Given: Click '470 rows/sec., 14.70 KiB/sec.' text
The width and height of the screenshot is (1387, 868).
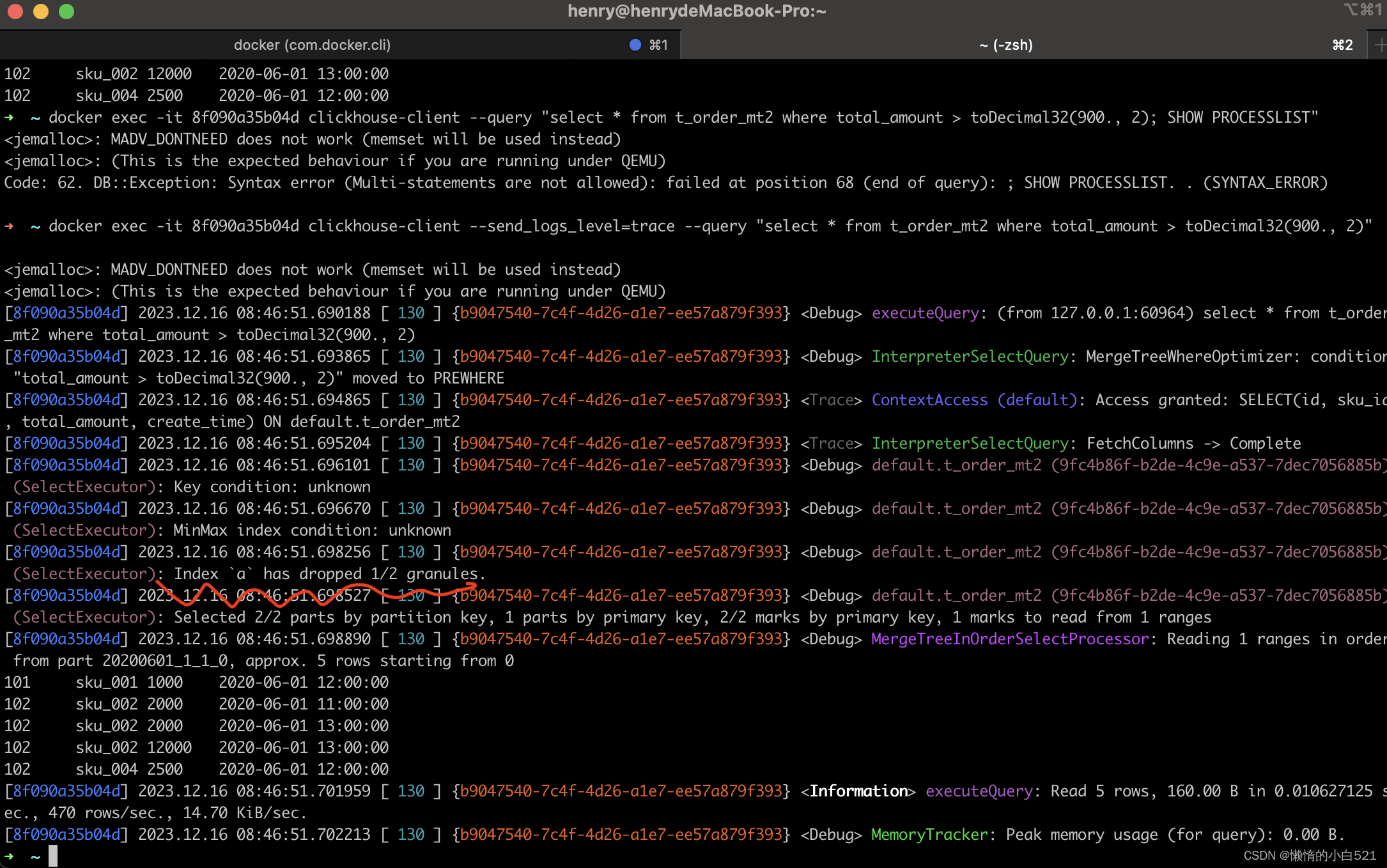Looking at the screenshot, I should tap(178, 813).
